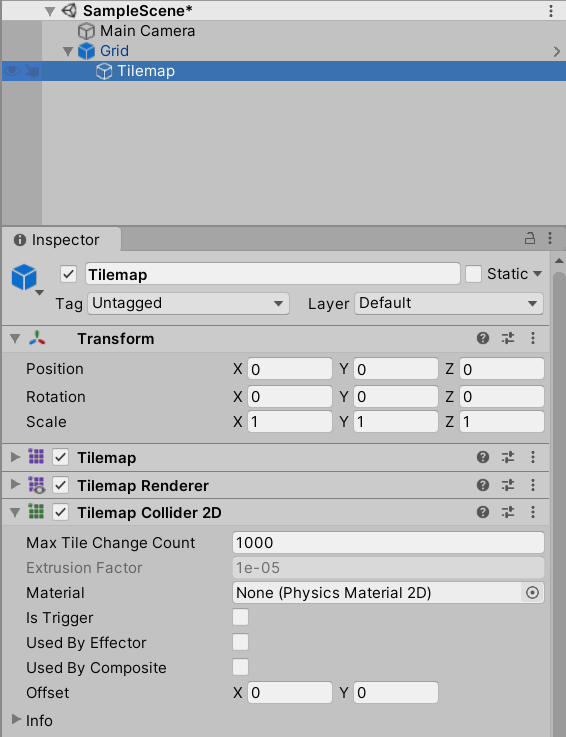Click the Tilemap GameObject cube icon

tap(24, 277)
